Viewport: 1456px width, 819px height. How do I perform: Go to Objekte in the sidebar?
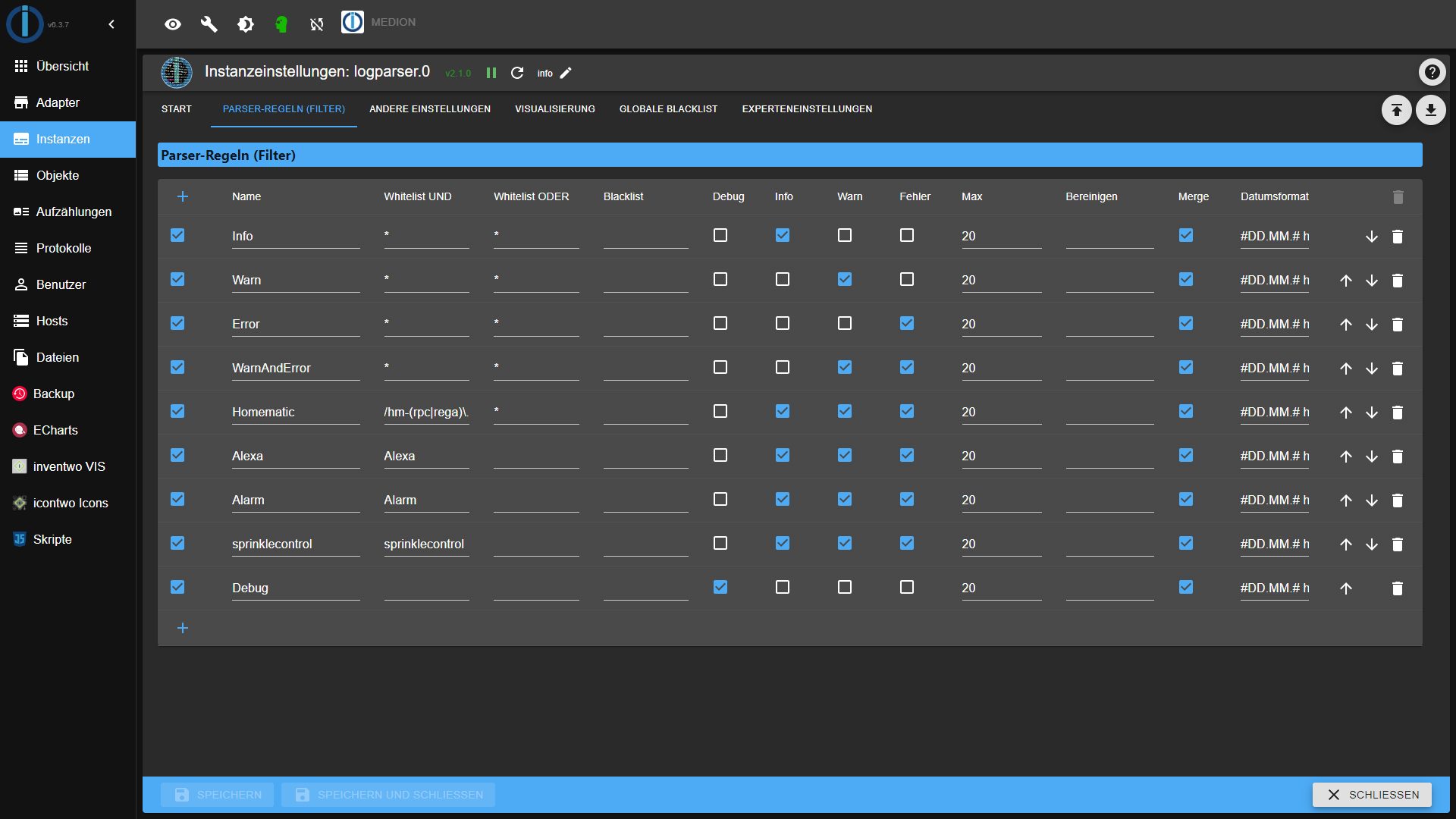pyautogui.click(x=67, y=176)
